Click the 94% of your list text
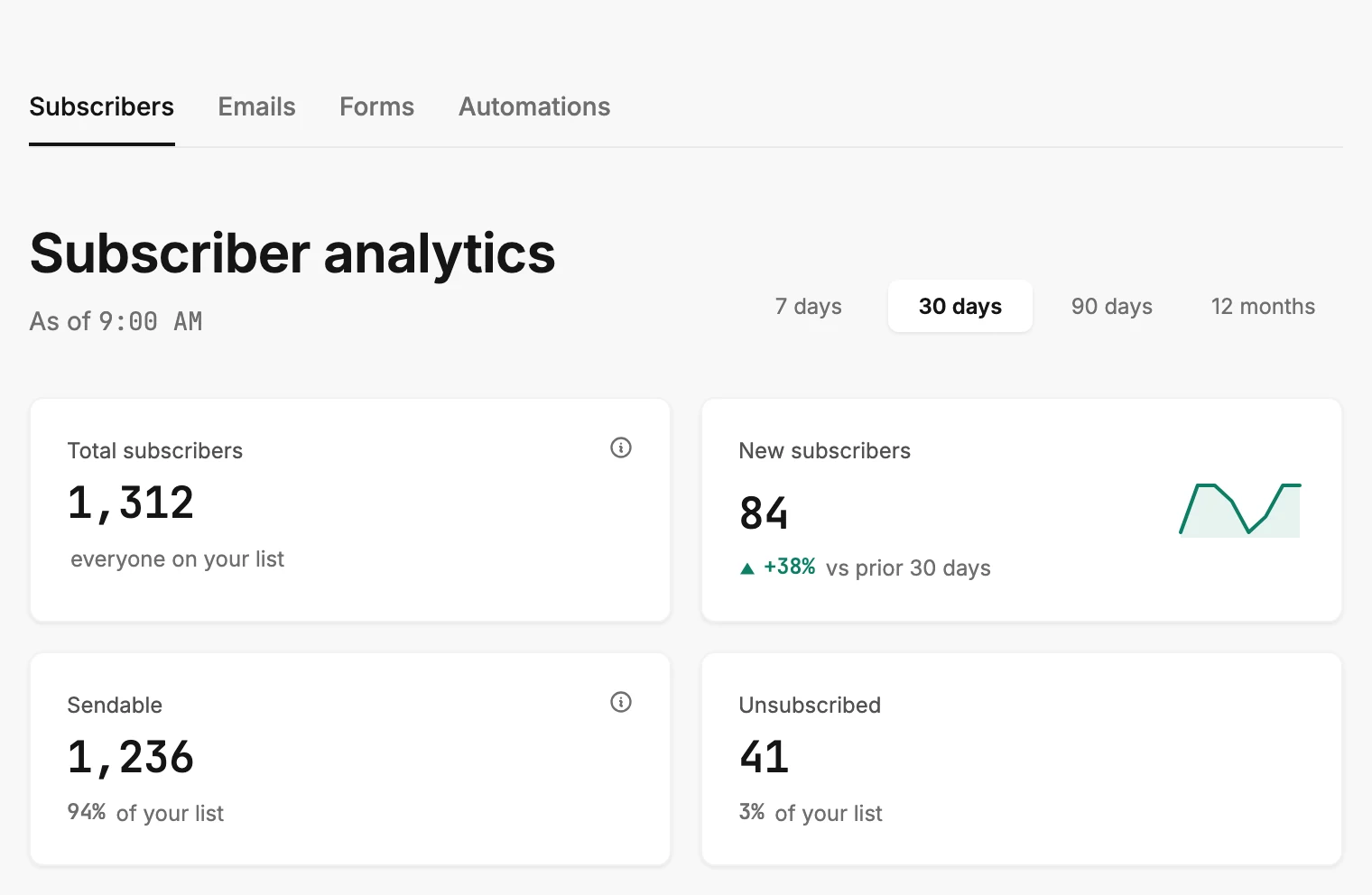The width and height of the screenshot is (1372, 895). click(x=145, y=813)
